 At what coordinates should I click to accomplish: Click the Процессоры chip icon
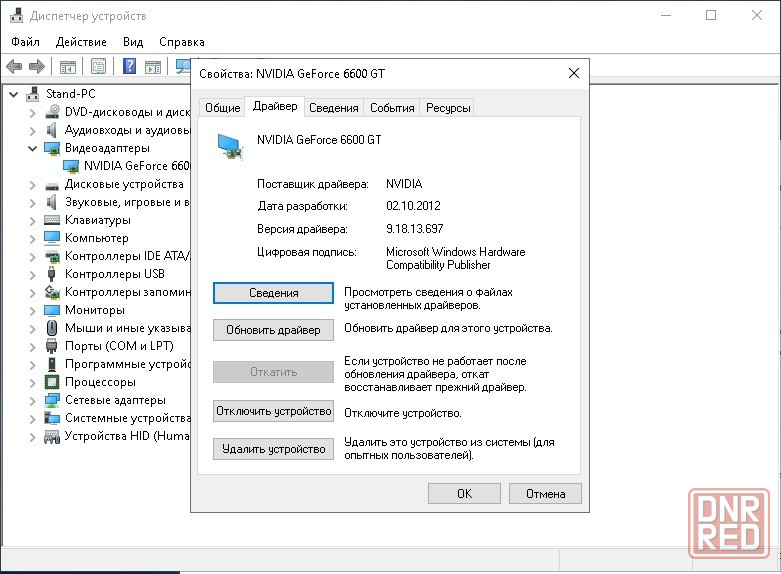(52, 382)
